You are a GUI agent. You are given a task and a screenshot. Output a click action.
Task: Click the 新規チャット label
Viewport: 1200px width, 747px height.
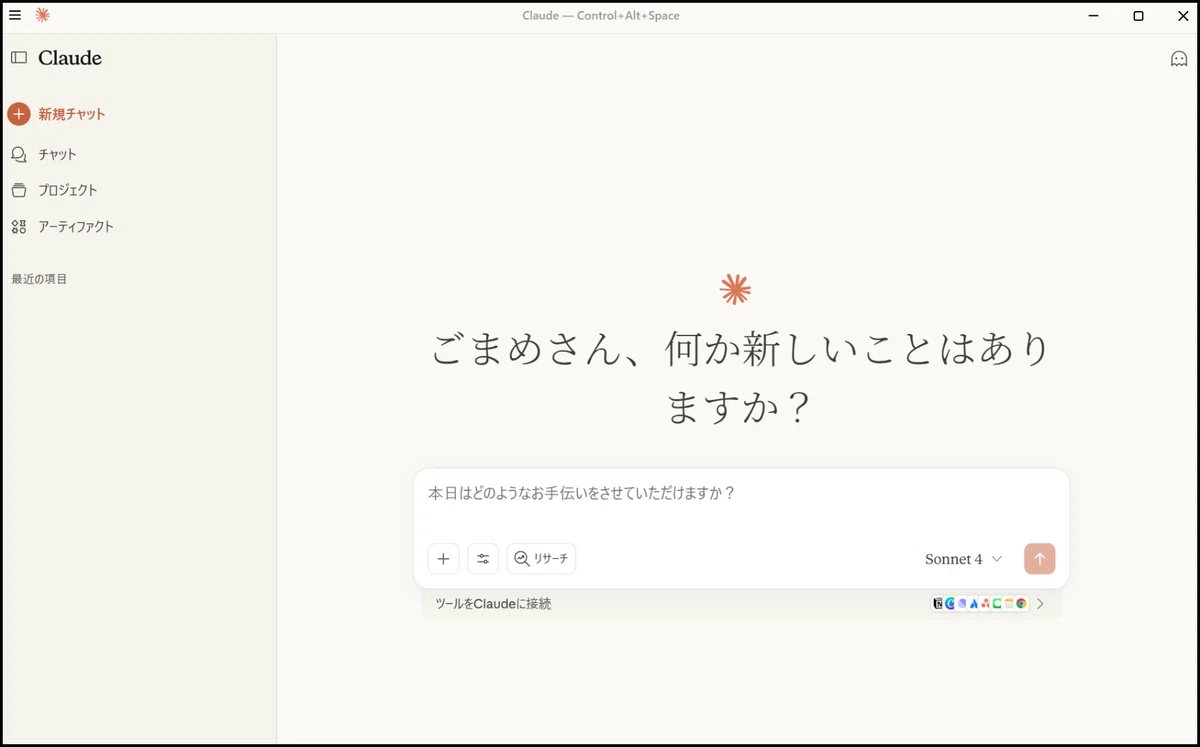(72, 114)
